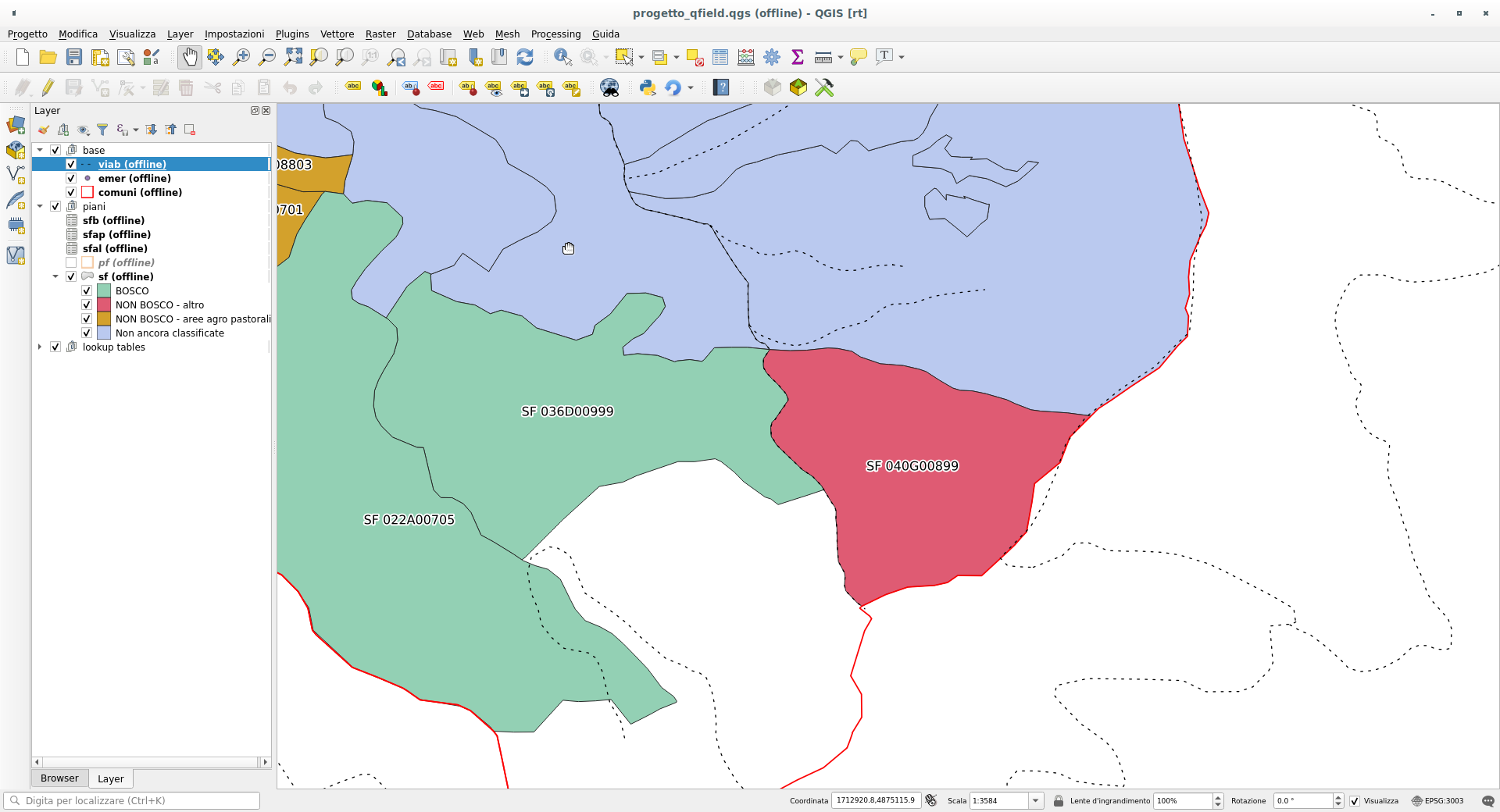Open the Python console icon
The image size is (1500, 812).
click(x=648, y=87)
